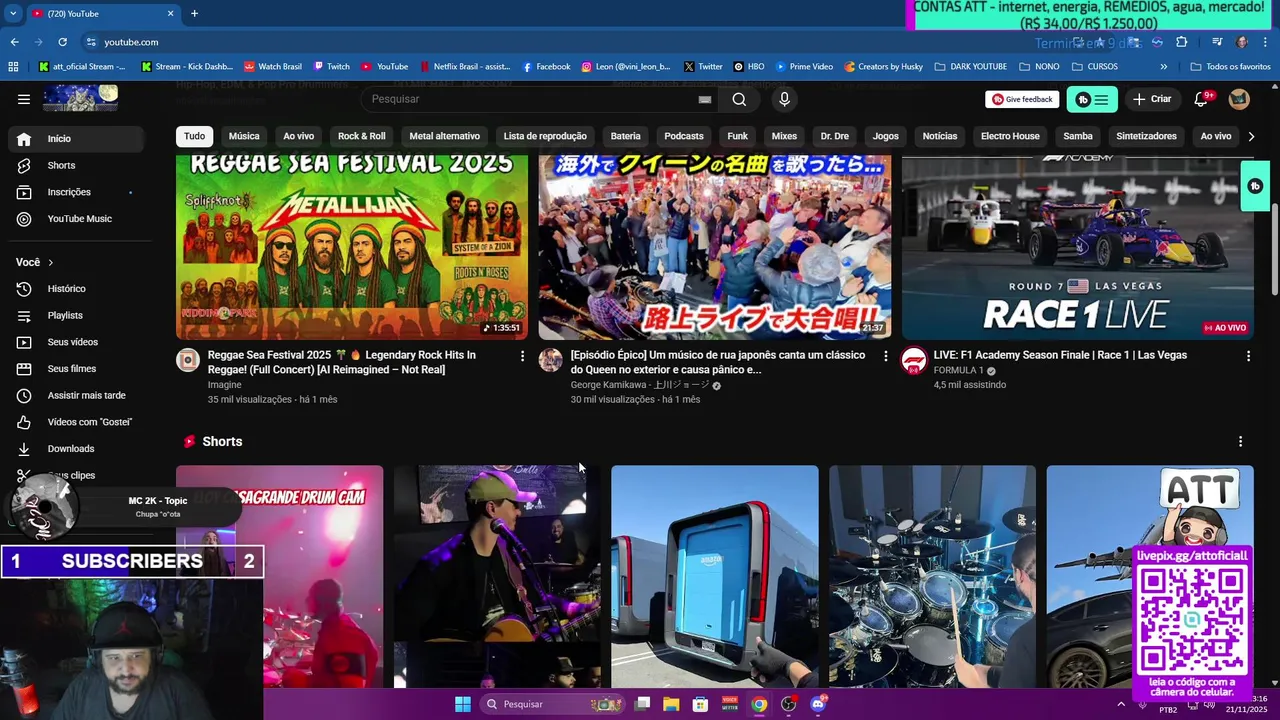Open Seus filmes in sidebar

(74, 369)
